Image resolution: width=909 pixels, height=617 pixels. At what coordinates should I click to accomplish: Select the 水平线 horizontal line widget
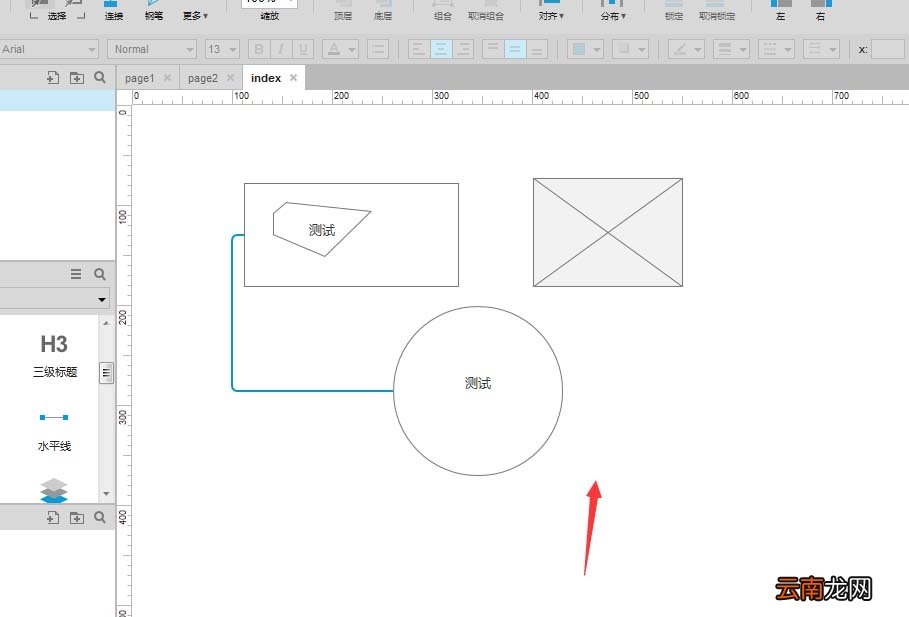pyautogui.click(x=54, y=430)
